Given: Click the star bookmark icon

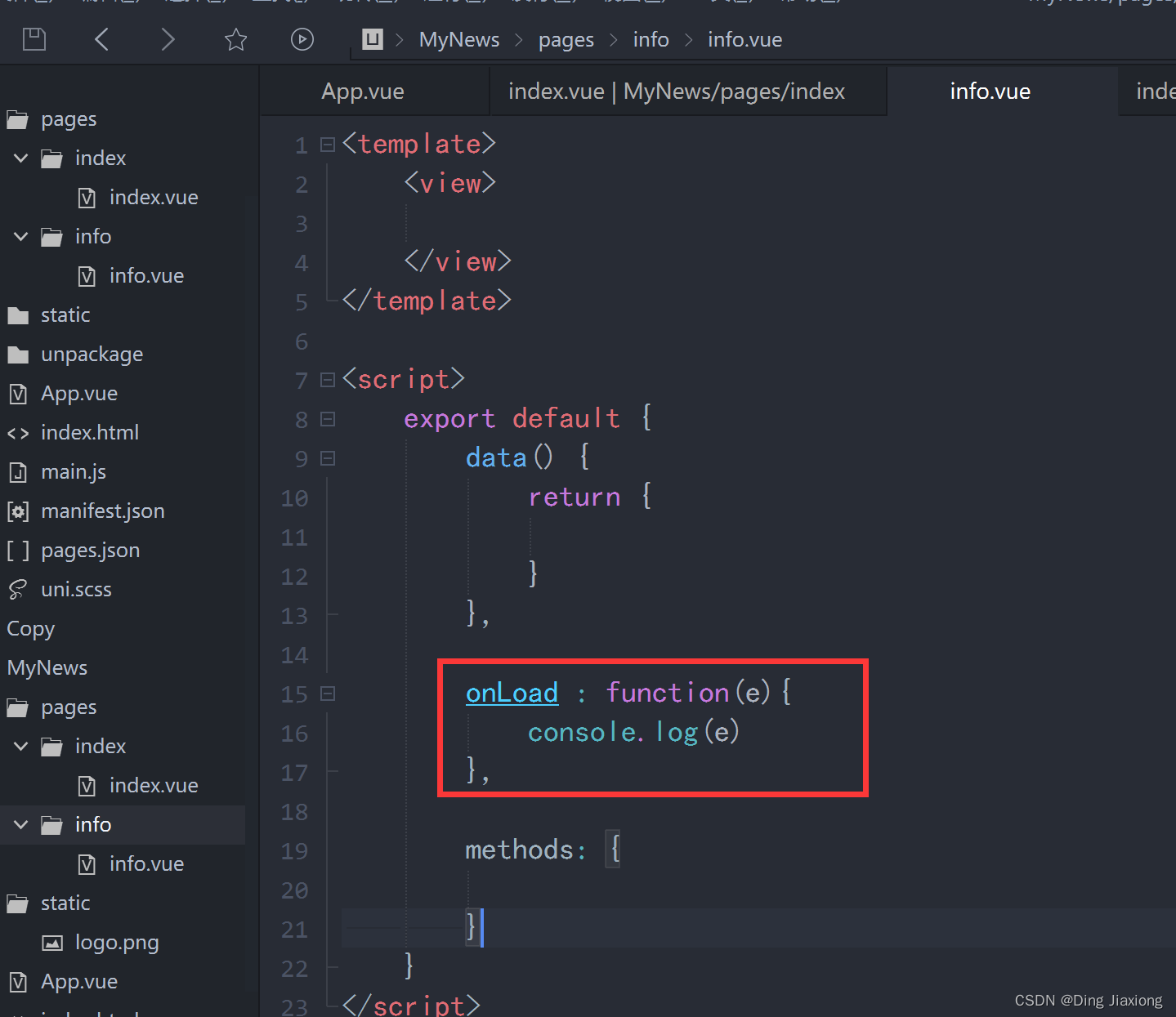Looking at the screenshot, I should (235, 39).
